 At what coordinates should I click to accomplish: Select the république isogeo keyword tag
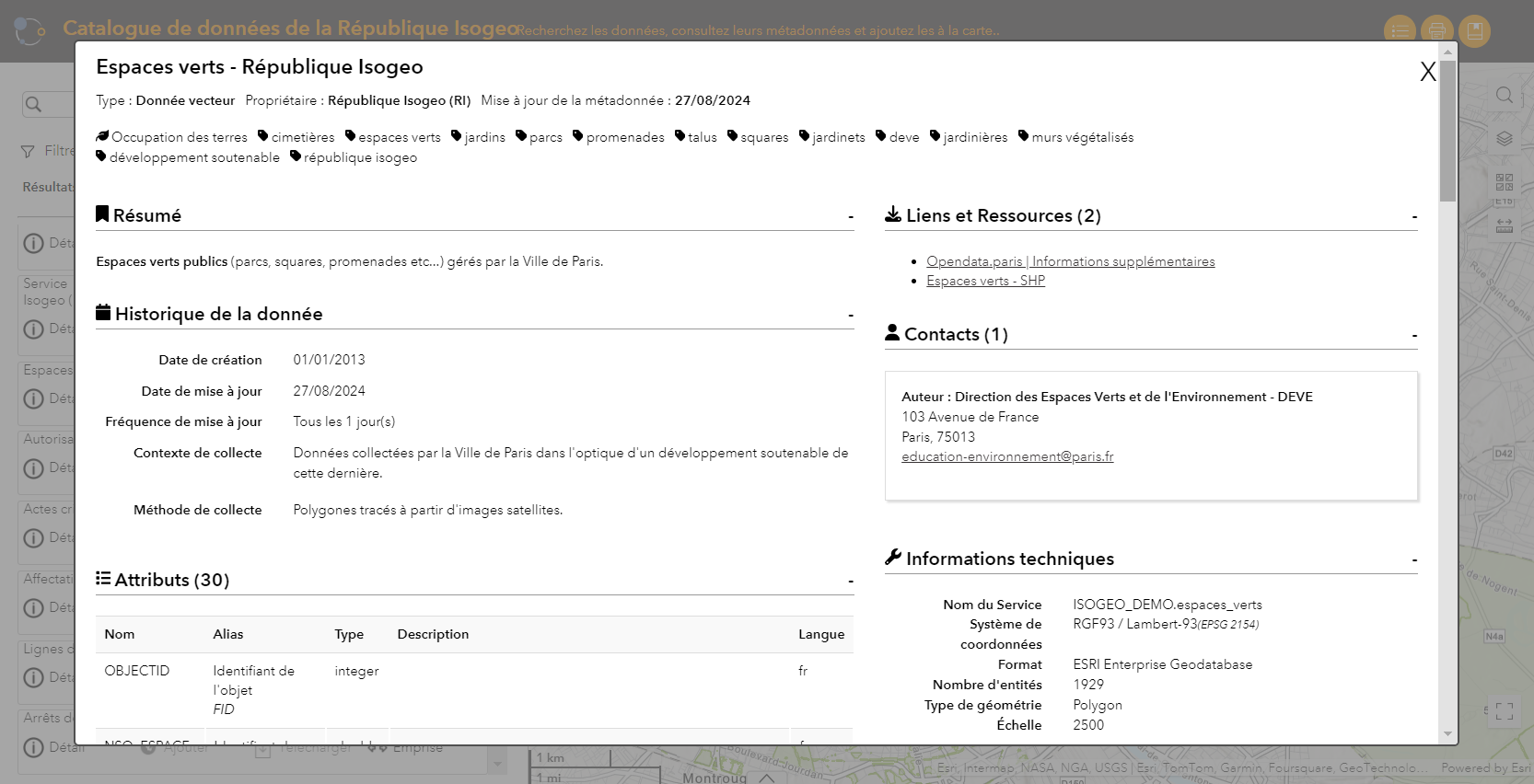coord(354,157)
